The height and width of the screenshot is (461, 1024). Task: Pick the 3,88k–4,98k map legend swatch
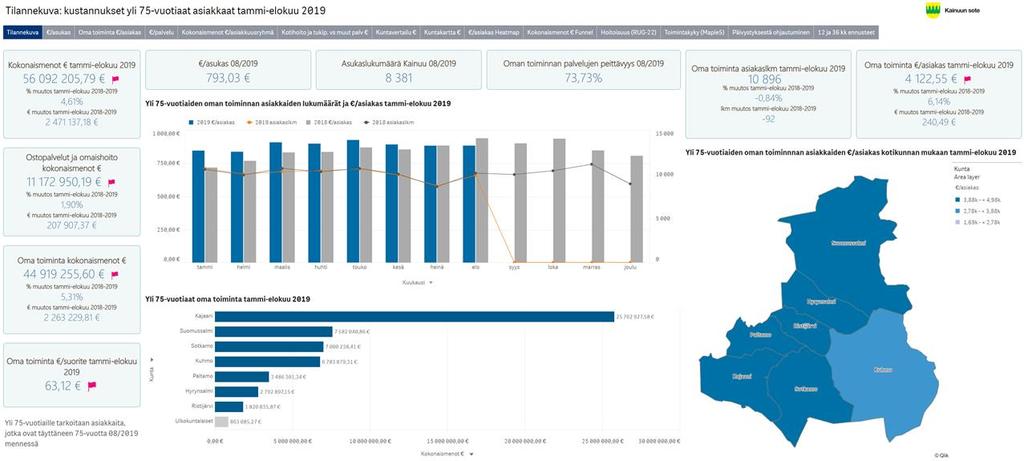click(x=957, y=199)
